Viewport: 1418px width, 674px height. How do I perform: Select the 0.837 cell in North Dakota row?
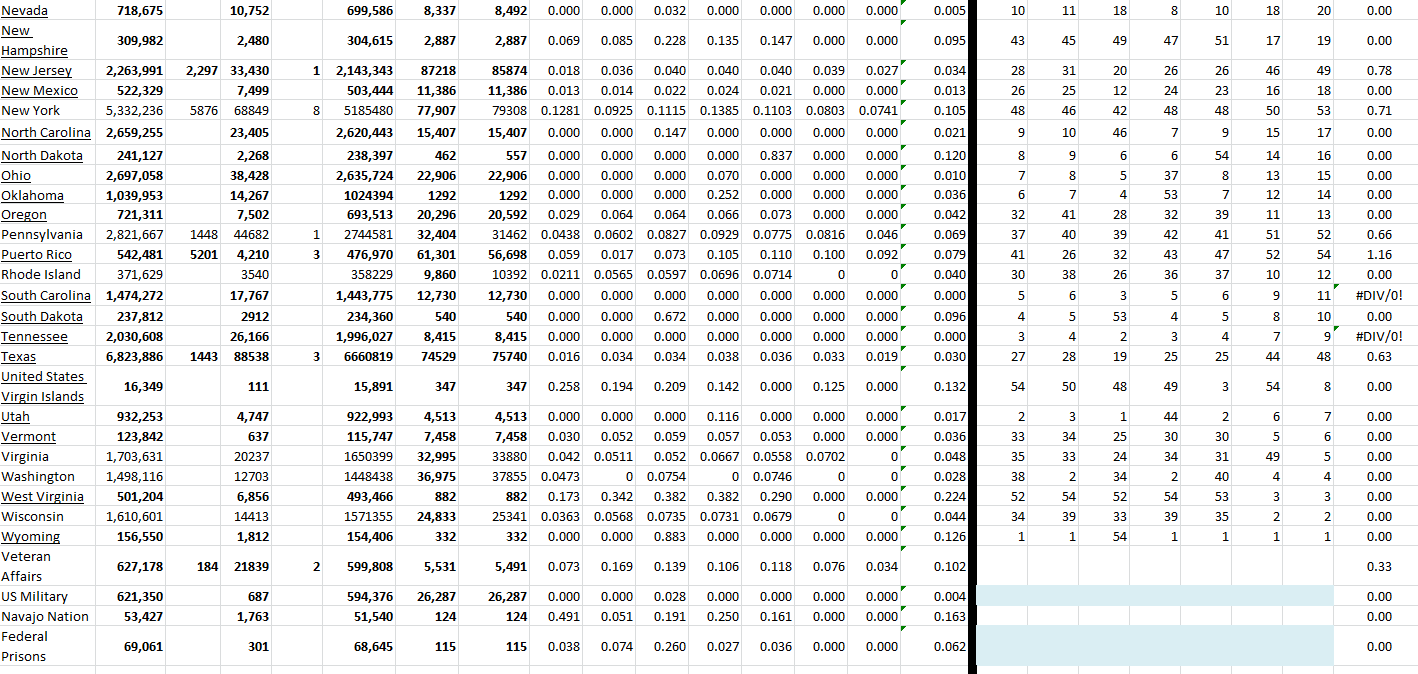click(x=776, y=156)
